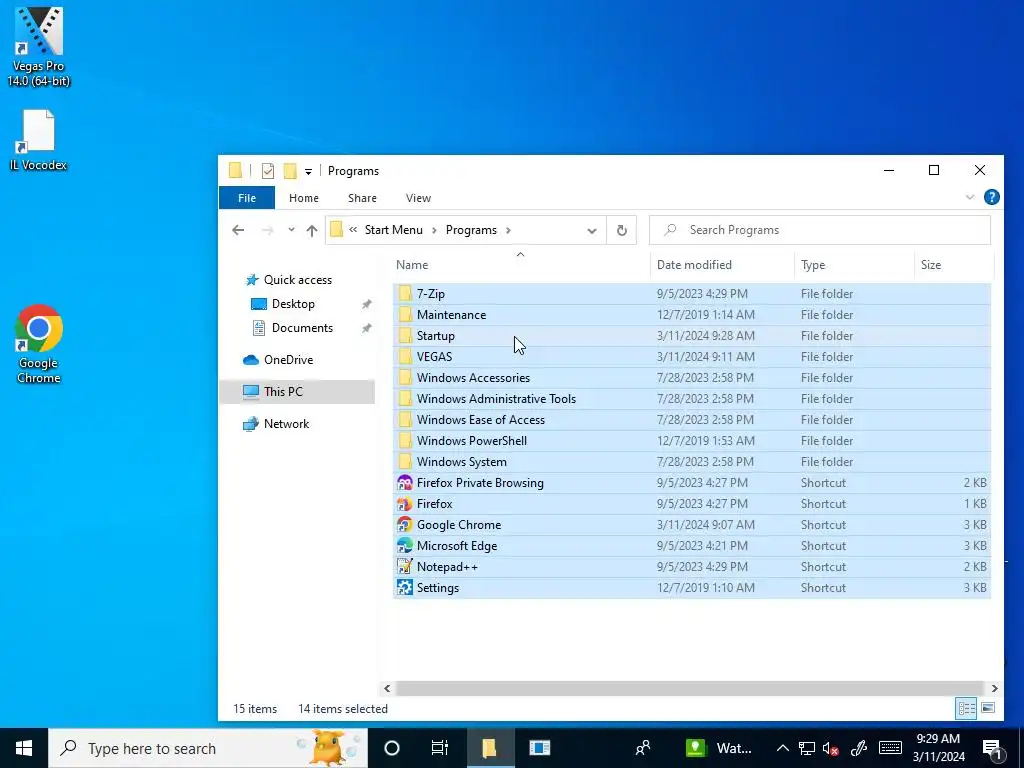
Task: Click File Explorer taskbar icon
Action: 490,748
